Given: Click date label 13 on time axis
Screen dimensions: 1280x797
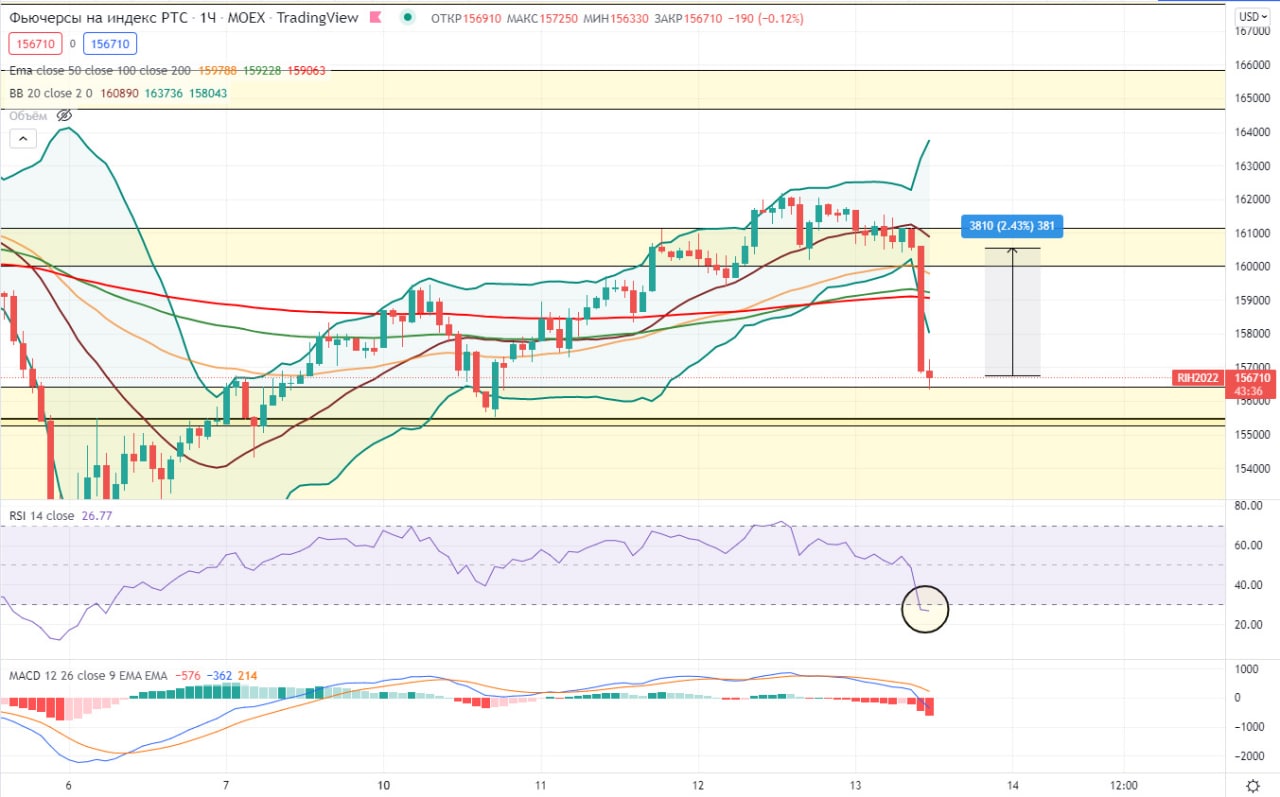Looking at the screenshot, I should pos(855,785).
